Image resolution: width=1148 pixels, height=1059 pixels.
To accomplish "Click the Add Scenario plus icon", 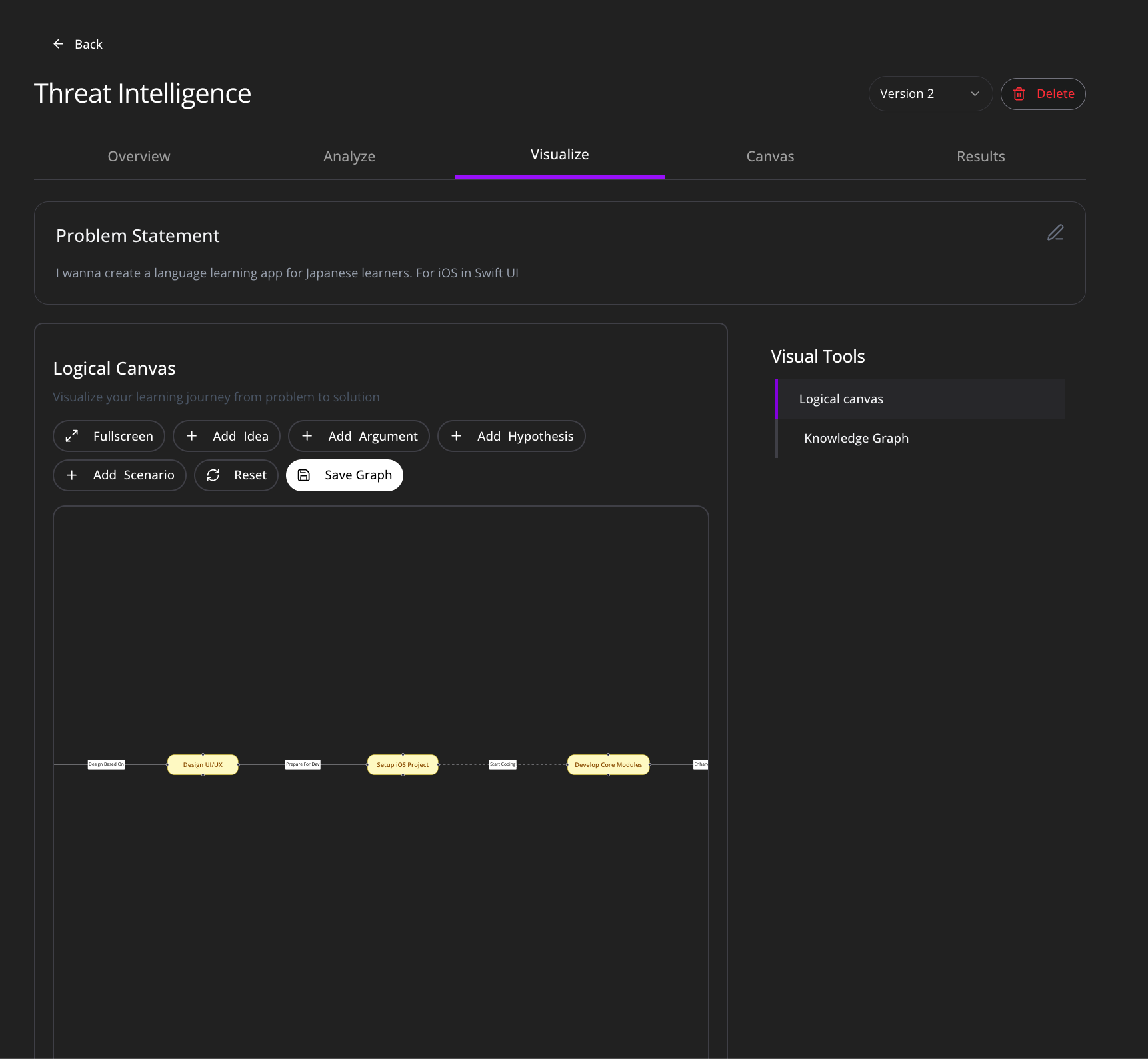I will pyautogui.click(x=72, y=475).
